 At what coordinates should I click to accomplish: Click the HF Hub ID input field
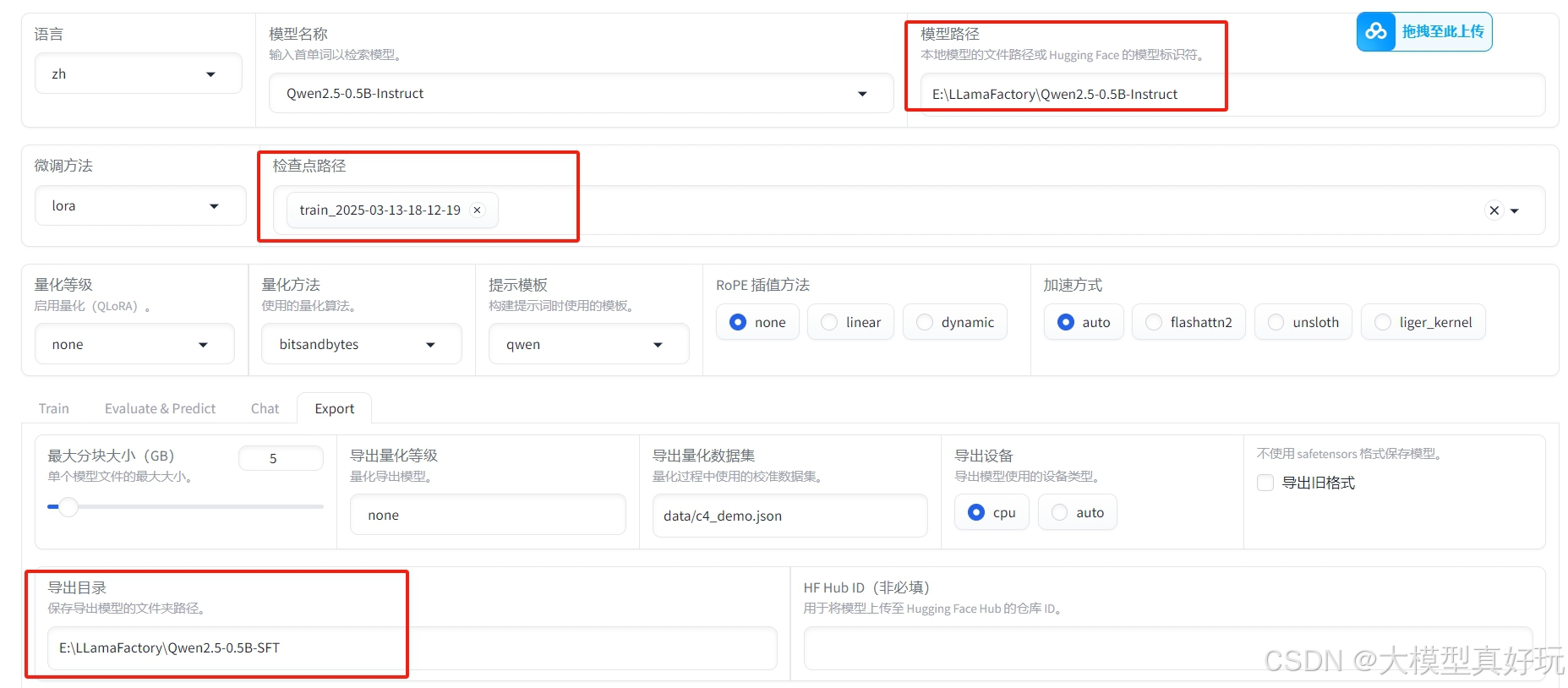1167,648
